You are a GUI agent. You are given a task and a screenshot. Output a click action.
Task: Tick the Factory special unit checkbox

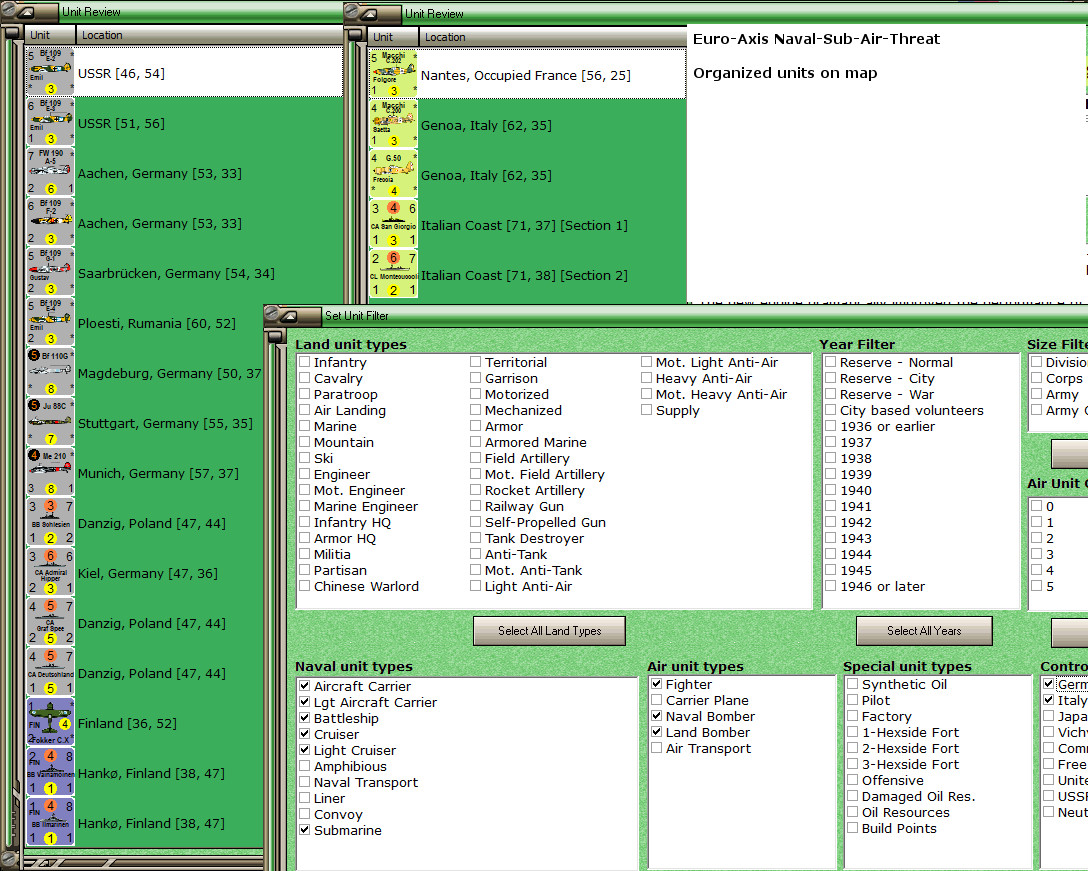852,715
